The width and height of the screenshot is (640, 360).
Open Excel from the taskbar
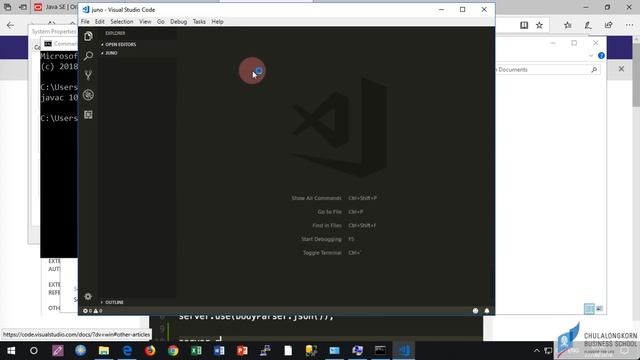click(196, 351)
